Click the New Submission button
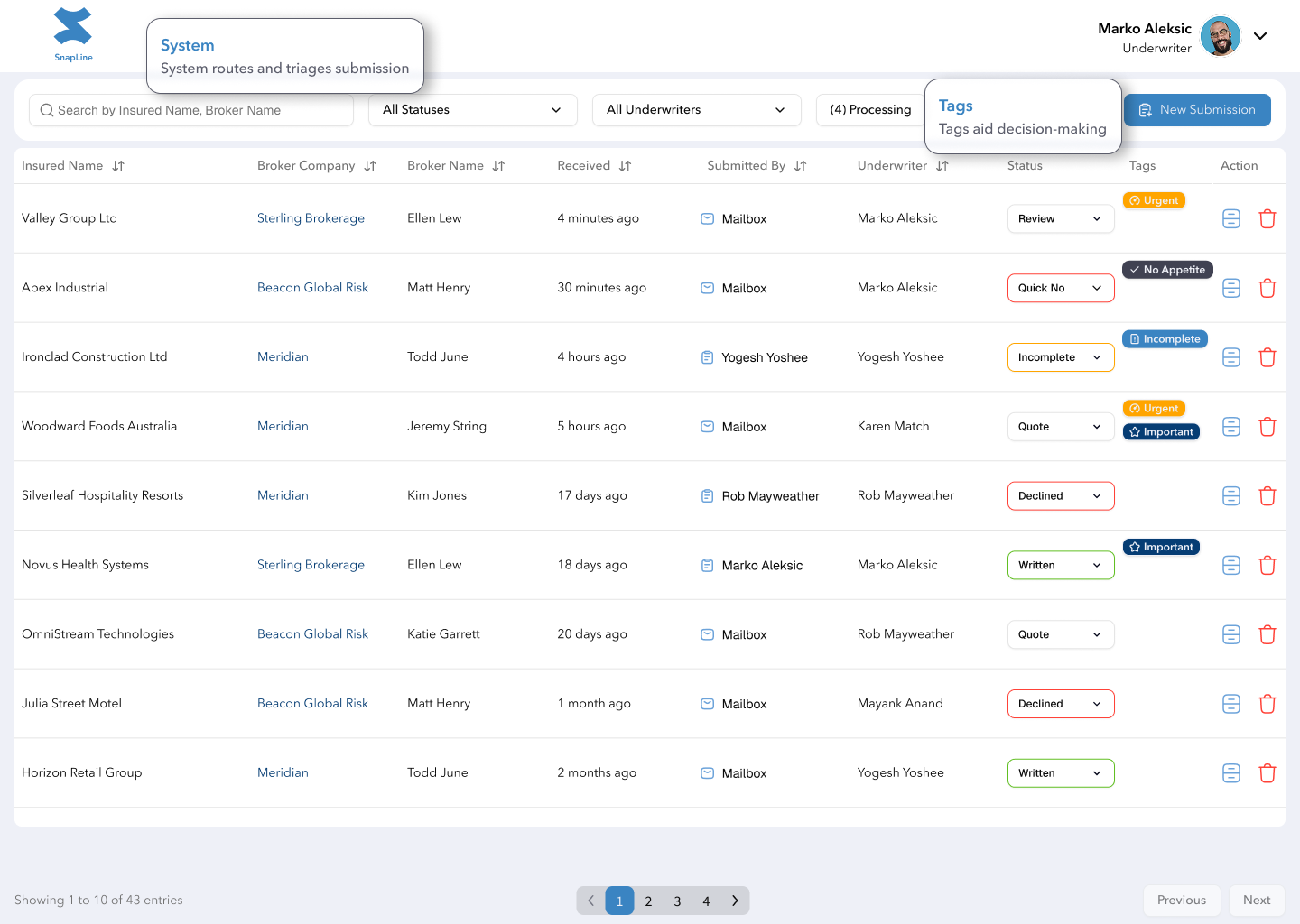Image resolution: width=1300 pixels, height=924 pixels. [1197, 109]
